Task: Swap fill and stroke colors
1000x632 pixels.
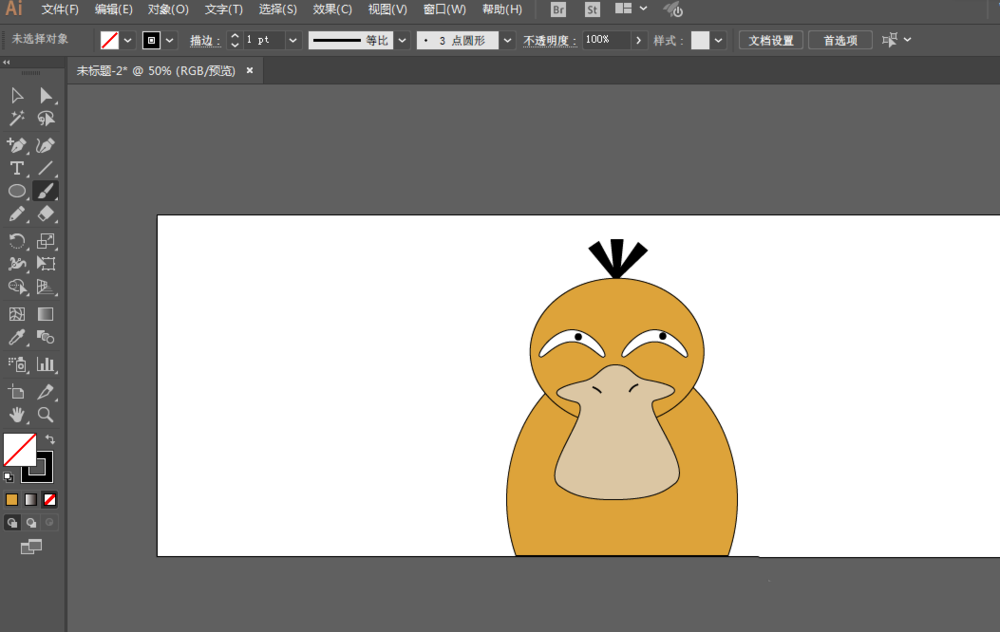Action: 50,440
